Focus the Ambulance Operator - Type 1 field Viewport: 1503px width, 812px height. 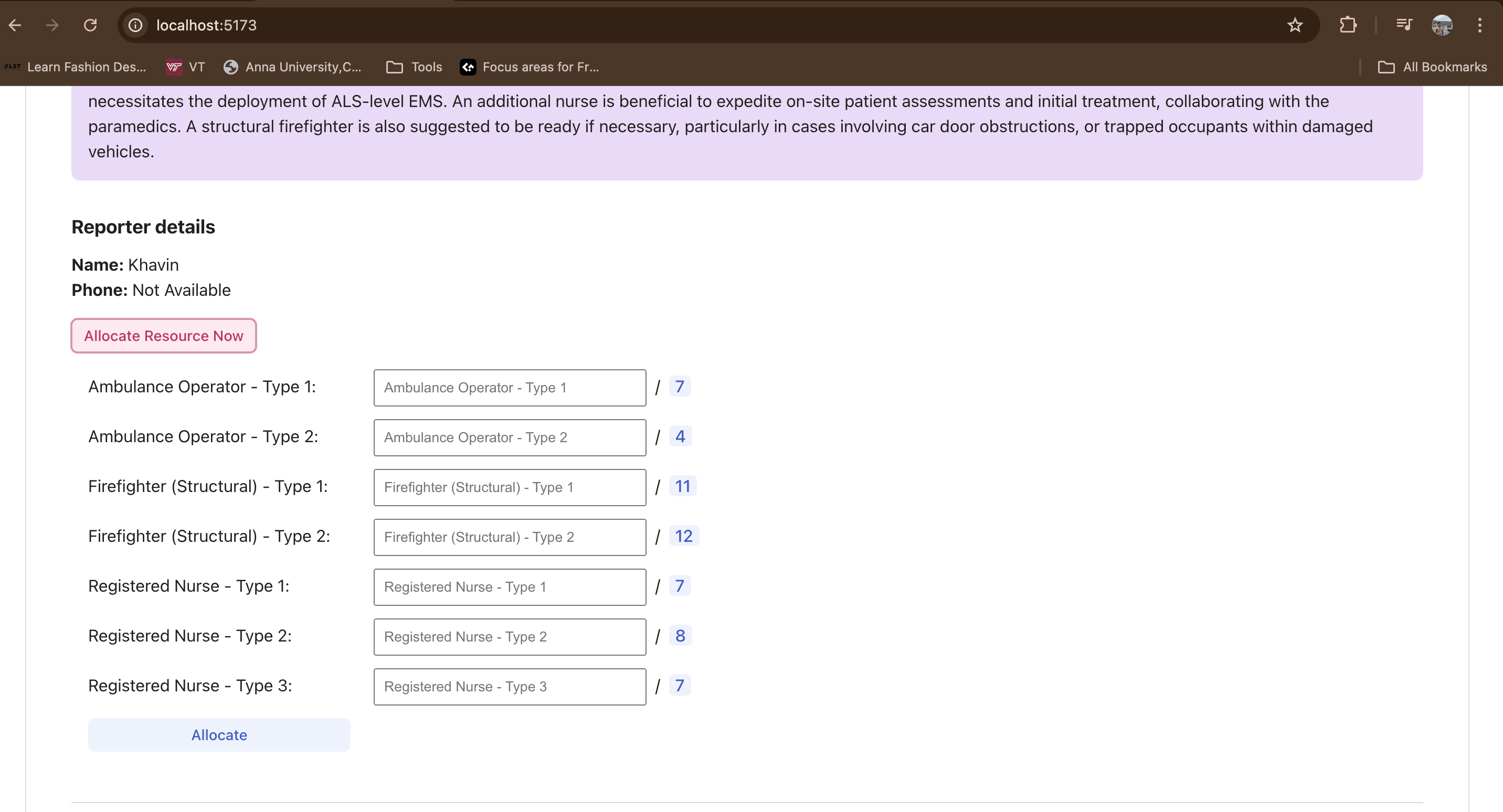(510, 388)
